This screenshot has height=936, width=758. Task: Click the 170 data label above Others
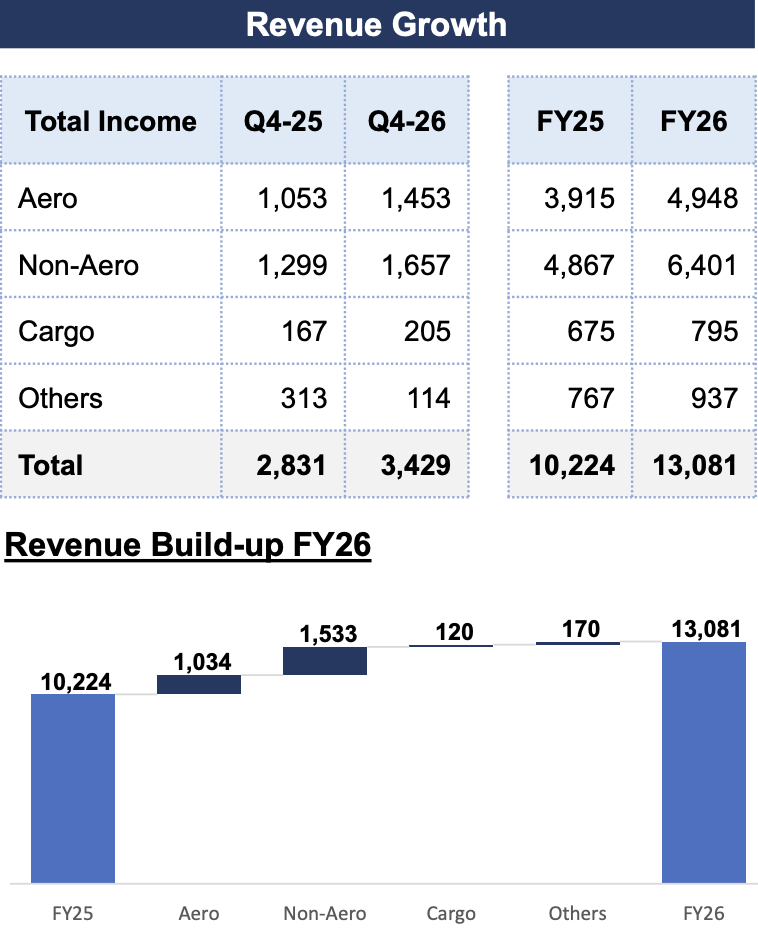point(581,629)
